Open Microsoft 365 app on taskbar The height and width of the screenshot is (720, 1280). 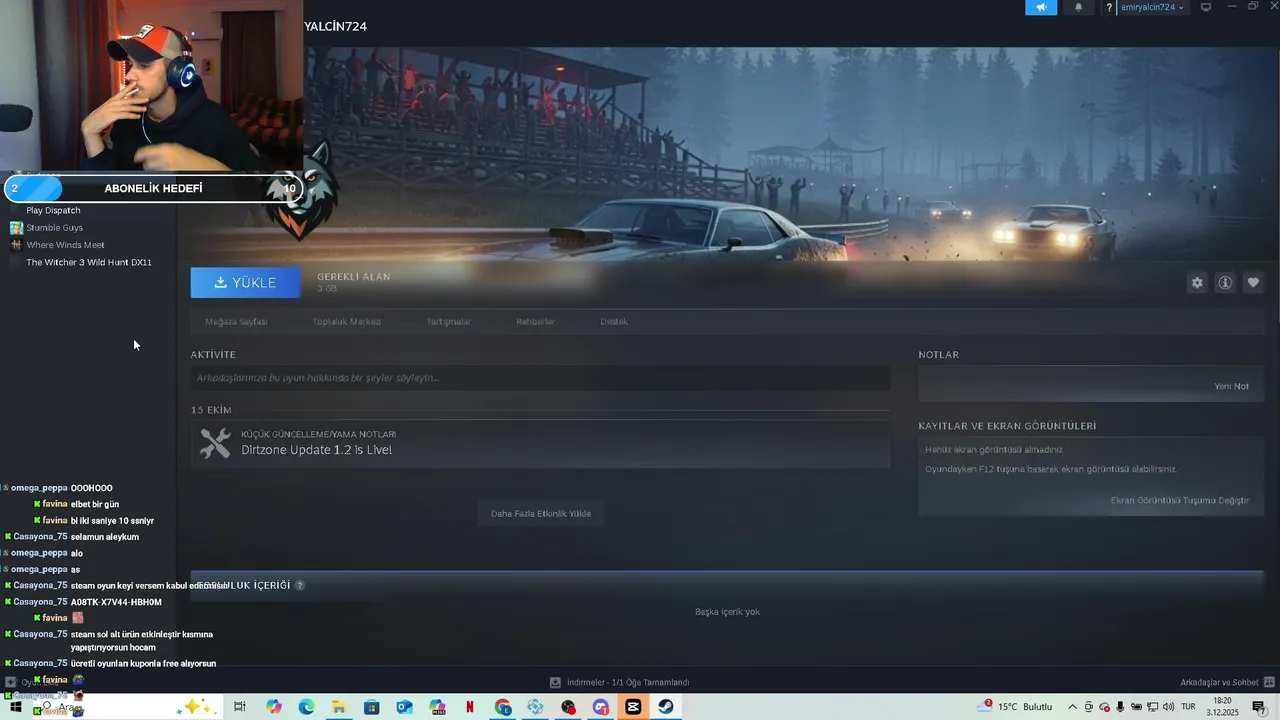[437, 707]
